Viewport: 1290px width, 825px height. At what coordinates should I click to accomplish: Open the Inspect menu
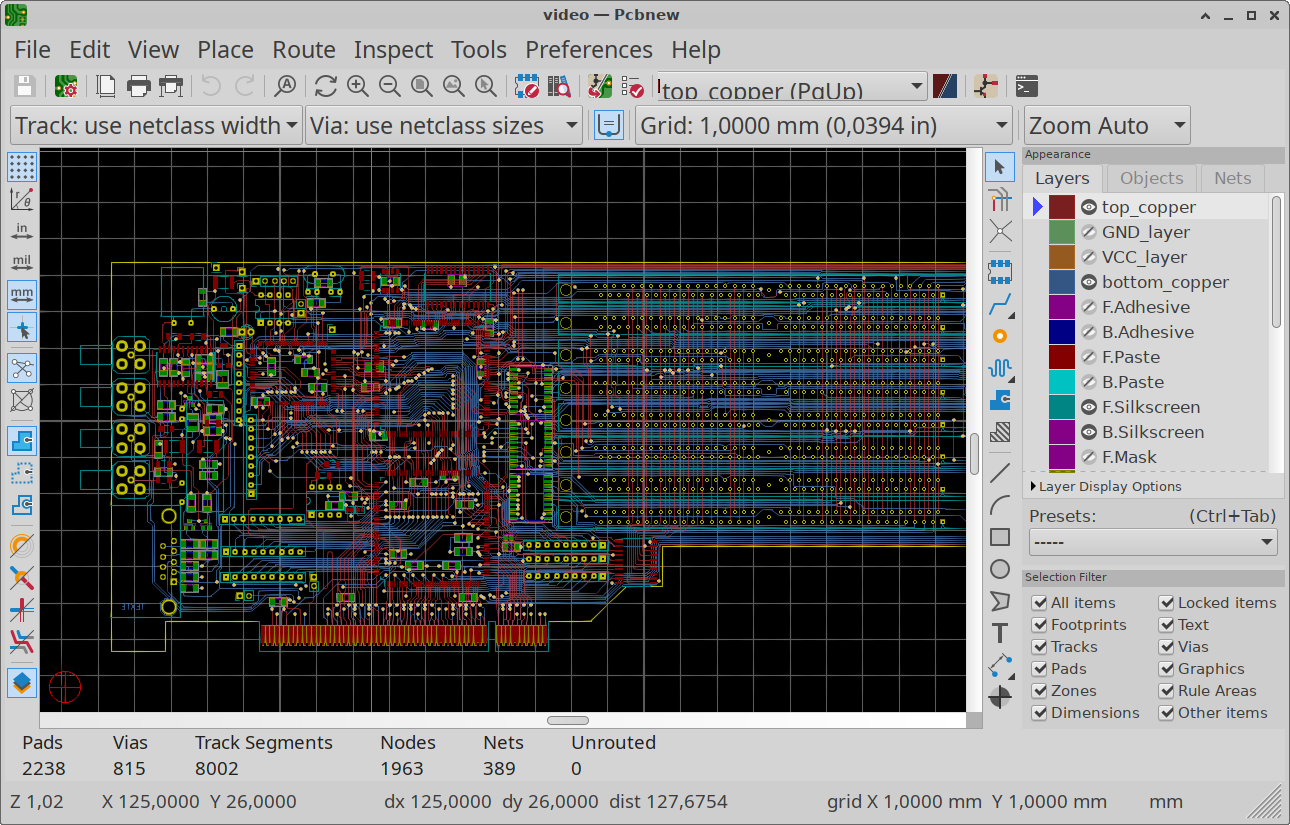point(393,50)
